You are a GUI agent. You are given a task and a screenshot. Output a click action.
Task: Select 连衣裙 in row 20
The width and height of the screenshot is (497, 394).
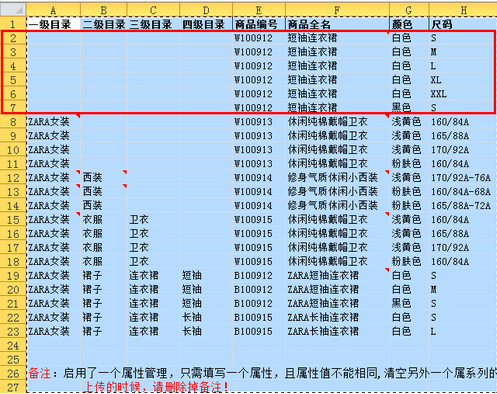click(153, 290)
